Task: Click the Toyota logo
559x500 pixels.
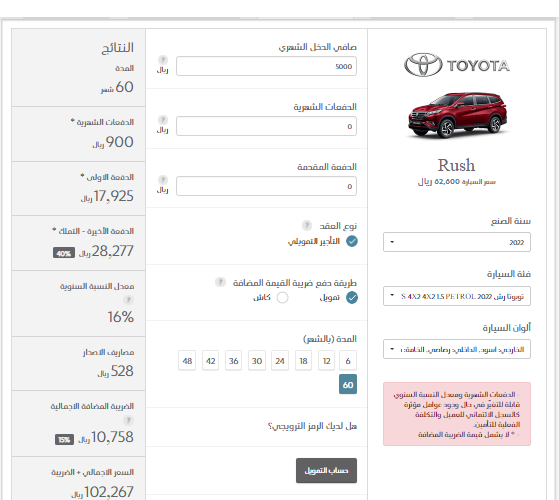Action: click(x=457, y=65)
